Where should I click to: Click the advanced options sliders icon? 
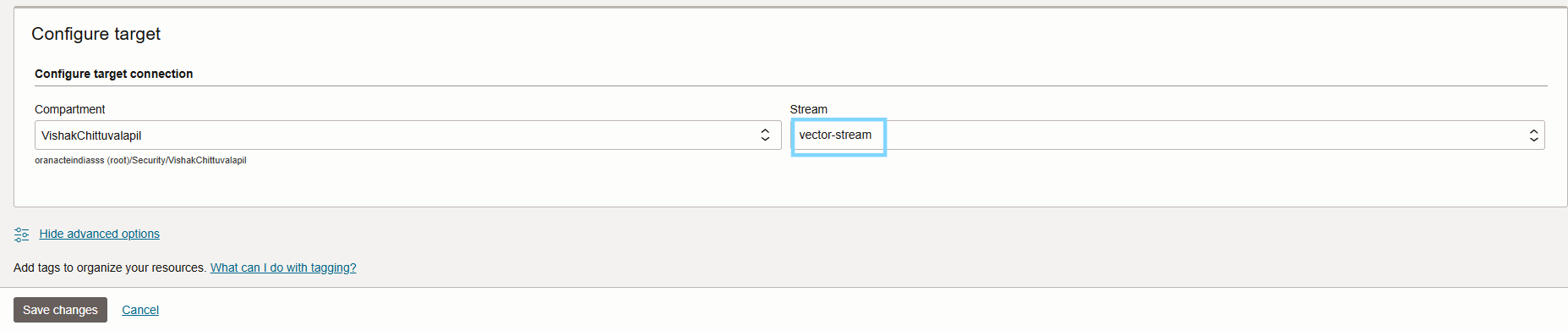pyautogui.click(x=21, y=234)
